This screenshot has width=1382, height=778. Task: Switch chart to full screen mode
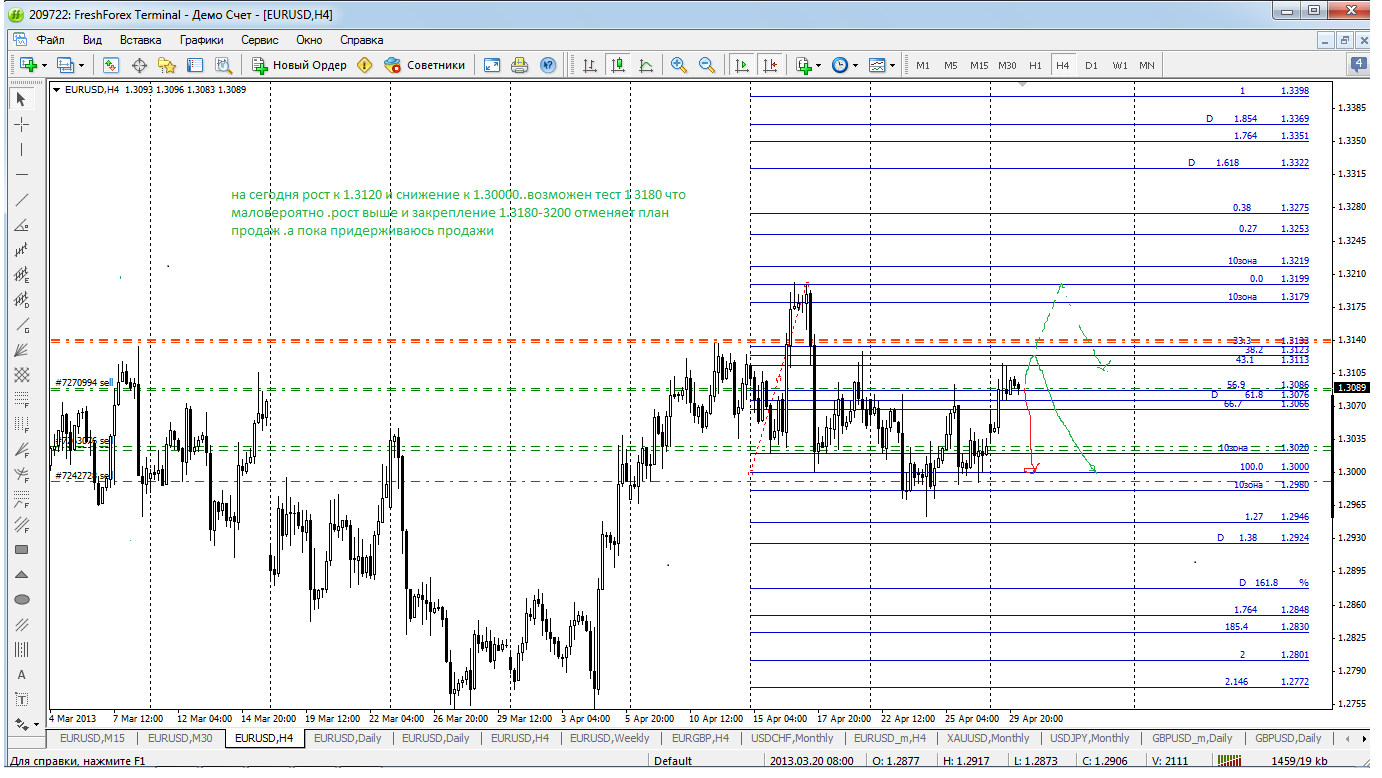click(x=492, y=65)
